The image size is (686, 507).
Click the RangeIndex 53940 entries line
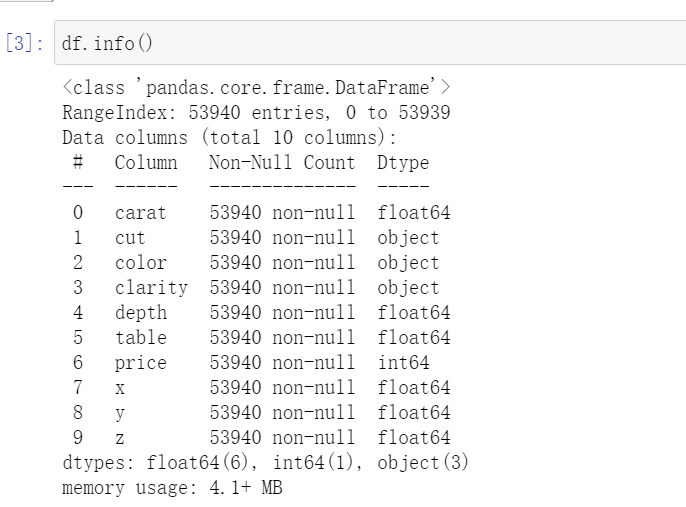255,113
